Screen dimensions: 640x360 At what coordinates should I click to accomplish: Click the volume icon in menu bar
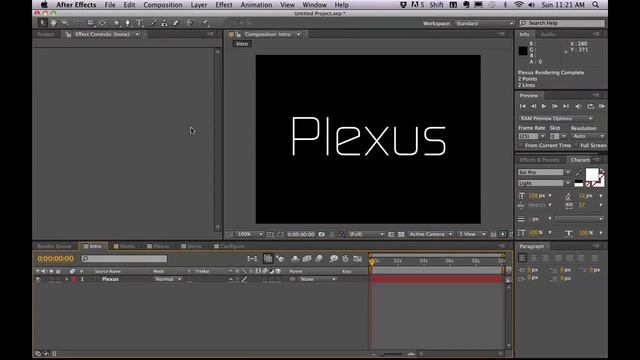tap(531, 5)
